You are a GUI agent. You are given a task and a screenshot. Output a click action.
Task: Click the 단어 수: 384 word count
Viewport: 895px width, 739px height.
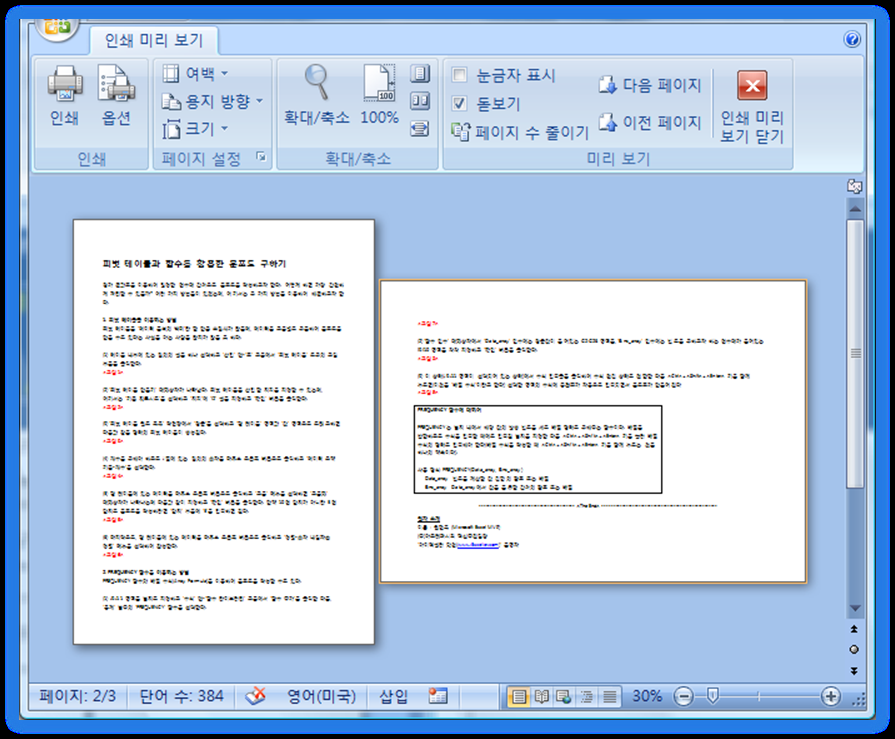point(182,696)
